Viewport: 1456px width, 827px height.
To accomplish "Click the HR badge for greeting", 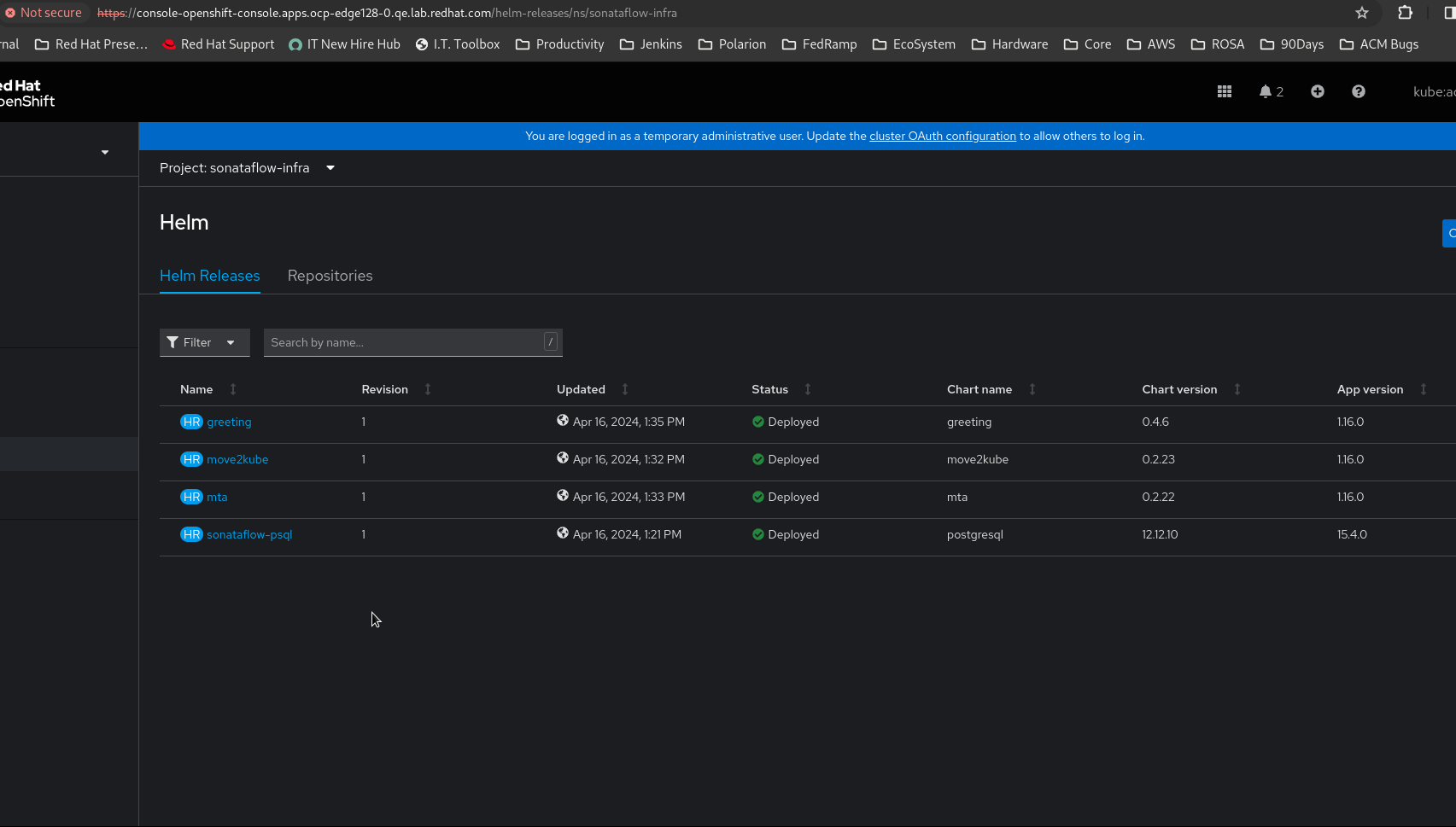I will 191,422.
